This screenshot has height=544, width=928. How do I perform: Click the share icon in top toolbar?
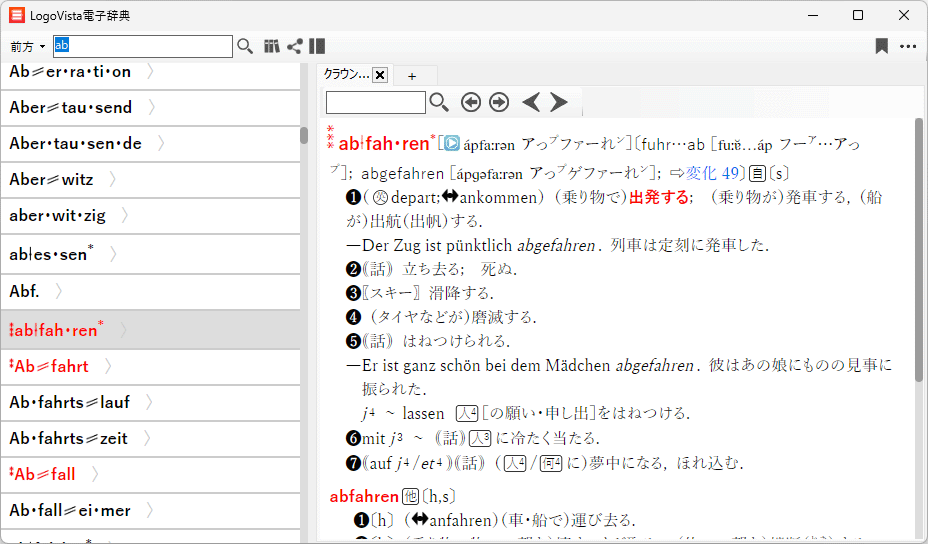294,46
